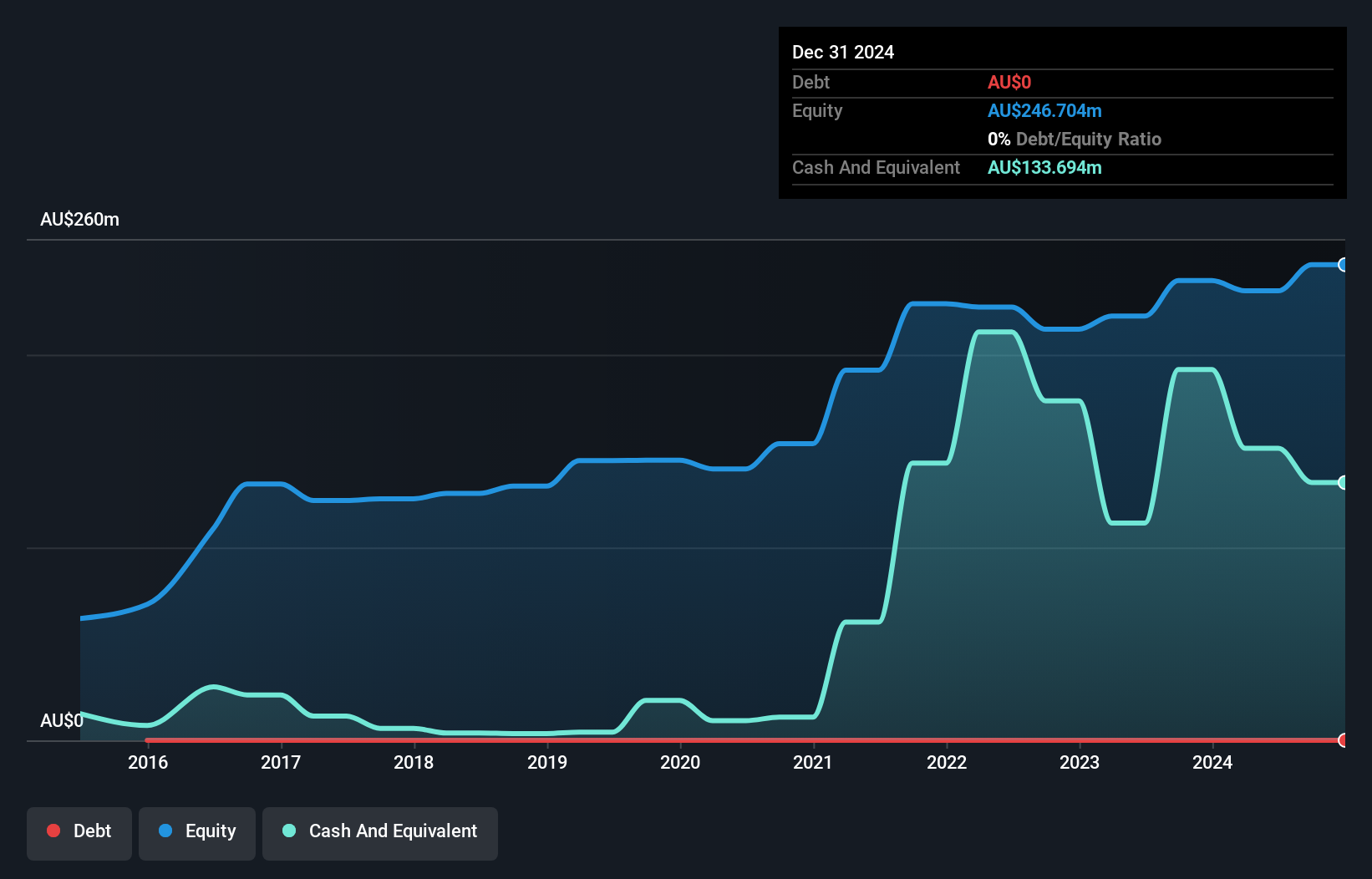This screenshot has width=1372, height=879.
Task: Click the 2023 x-axis label
Action: pos(1080,762)
